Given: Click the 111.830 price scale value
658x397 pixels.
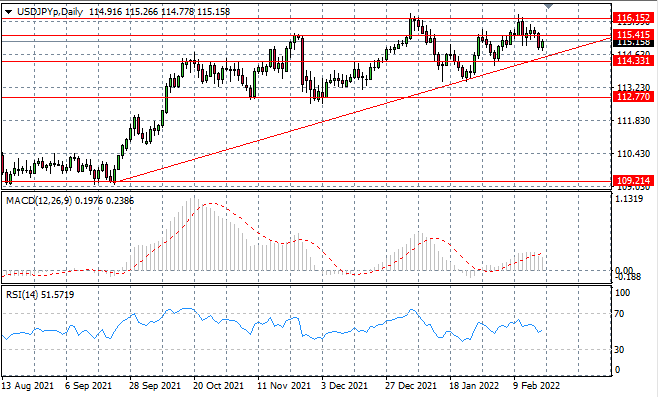Looking at the screenshot, I should pyautogui.click(x=634, y=121).
